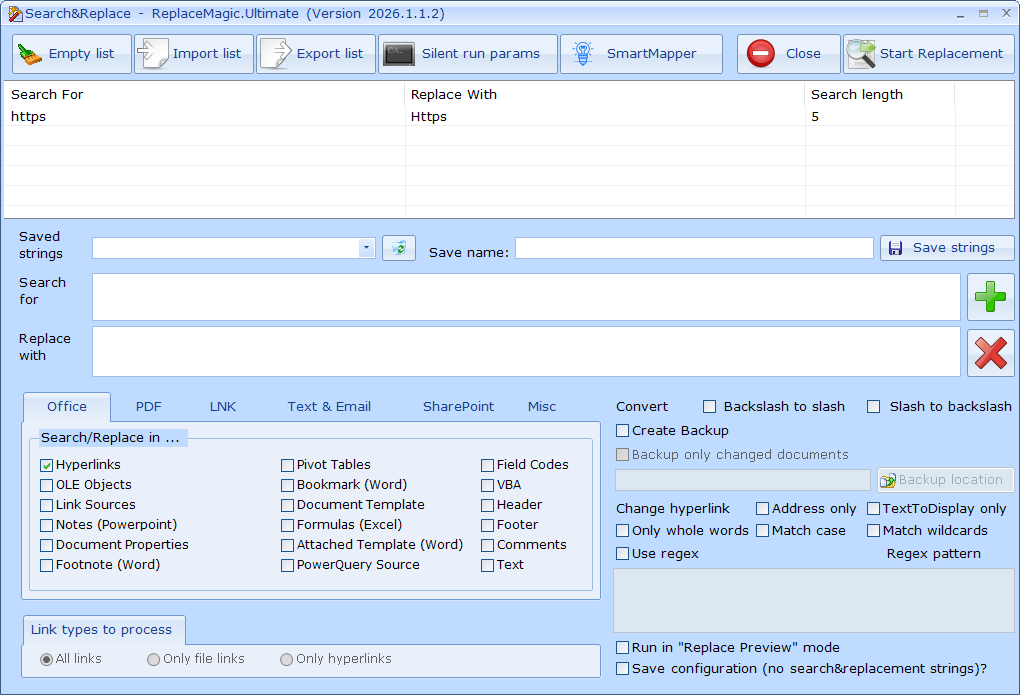Open the Misc tab
Screen dimensions: 1020x695
tap(542, 407)
